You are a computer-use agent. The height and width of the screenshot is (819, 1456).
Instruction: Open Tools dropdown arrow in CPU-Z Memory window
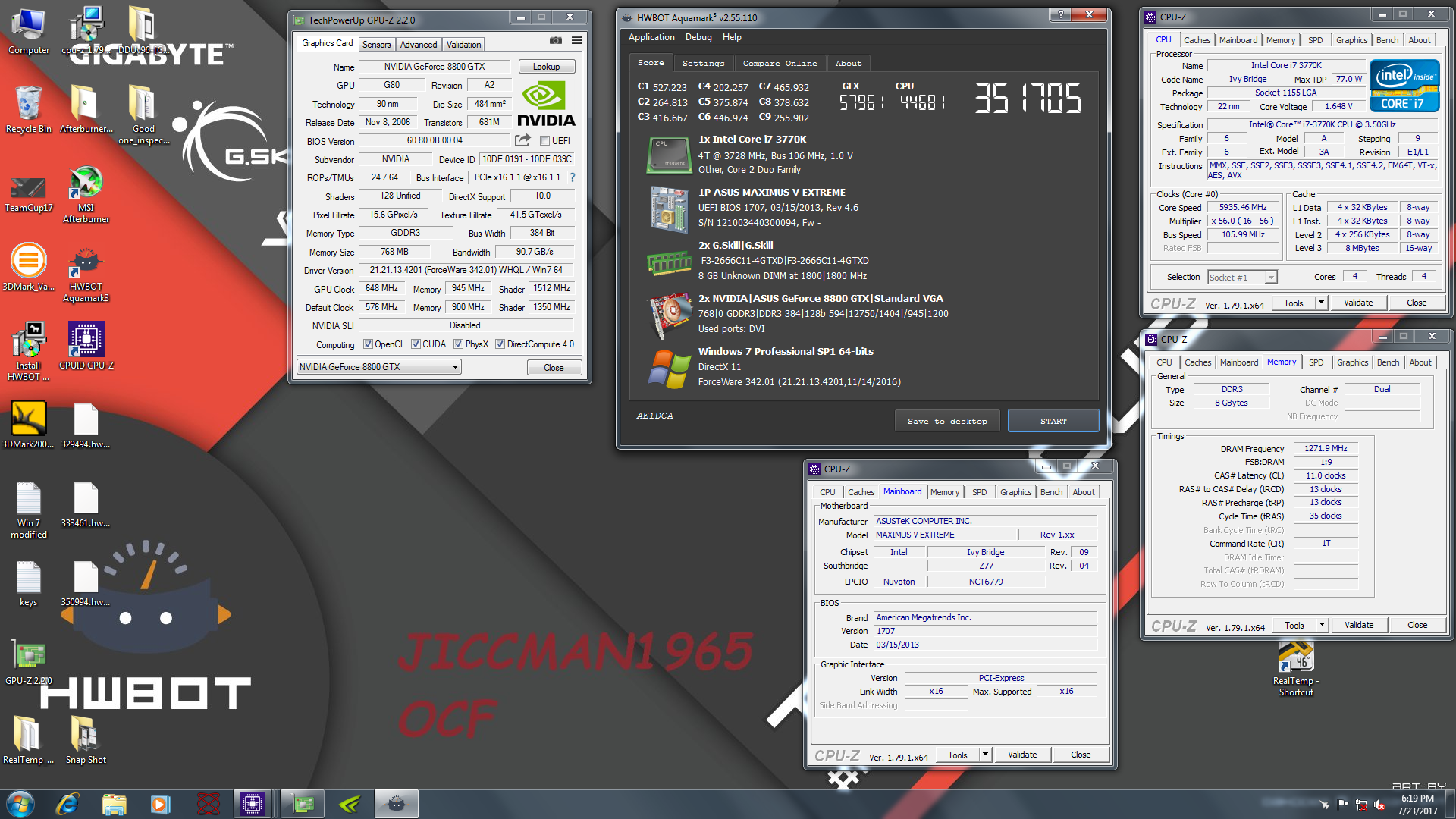click(x=1321, y=625)
